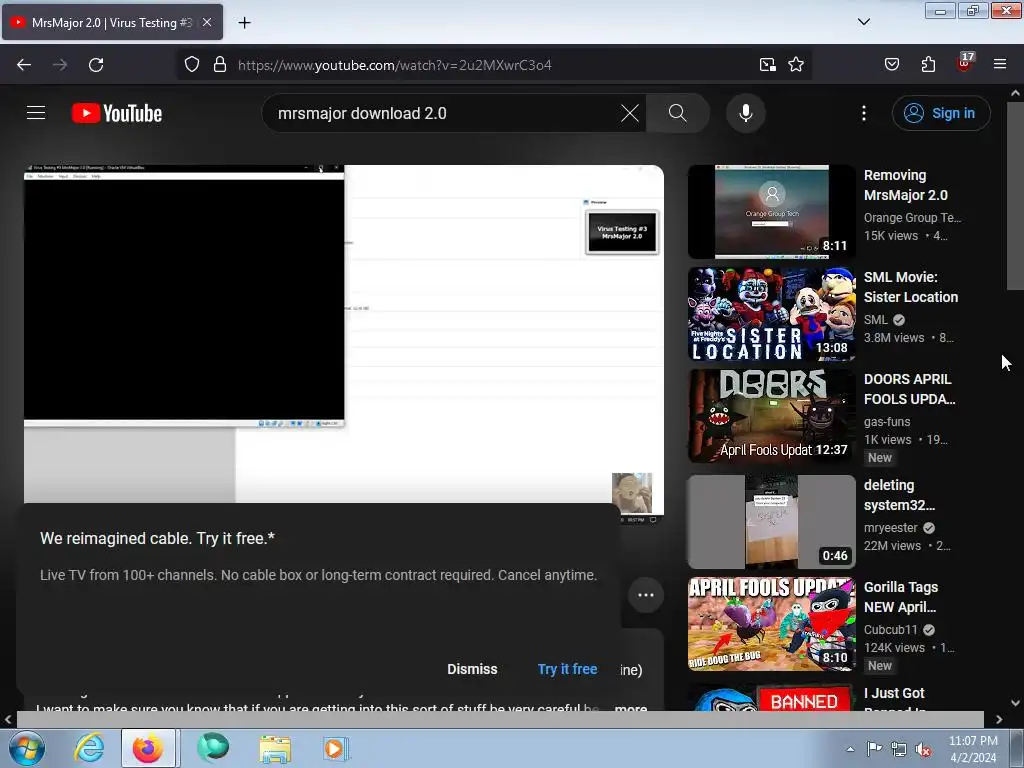Show hidden tray icons arrow
1024x768 pixels.
850,749
